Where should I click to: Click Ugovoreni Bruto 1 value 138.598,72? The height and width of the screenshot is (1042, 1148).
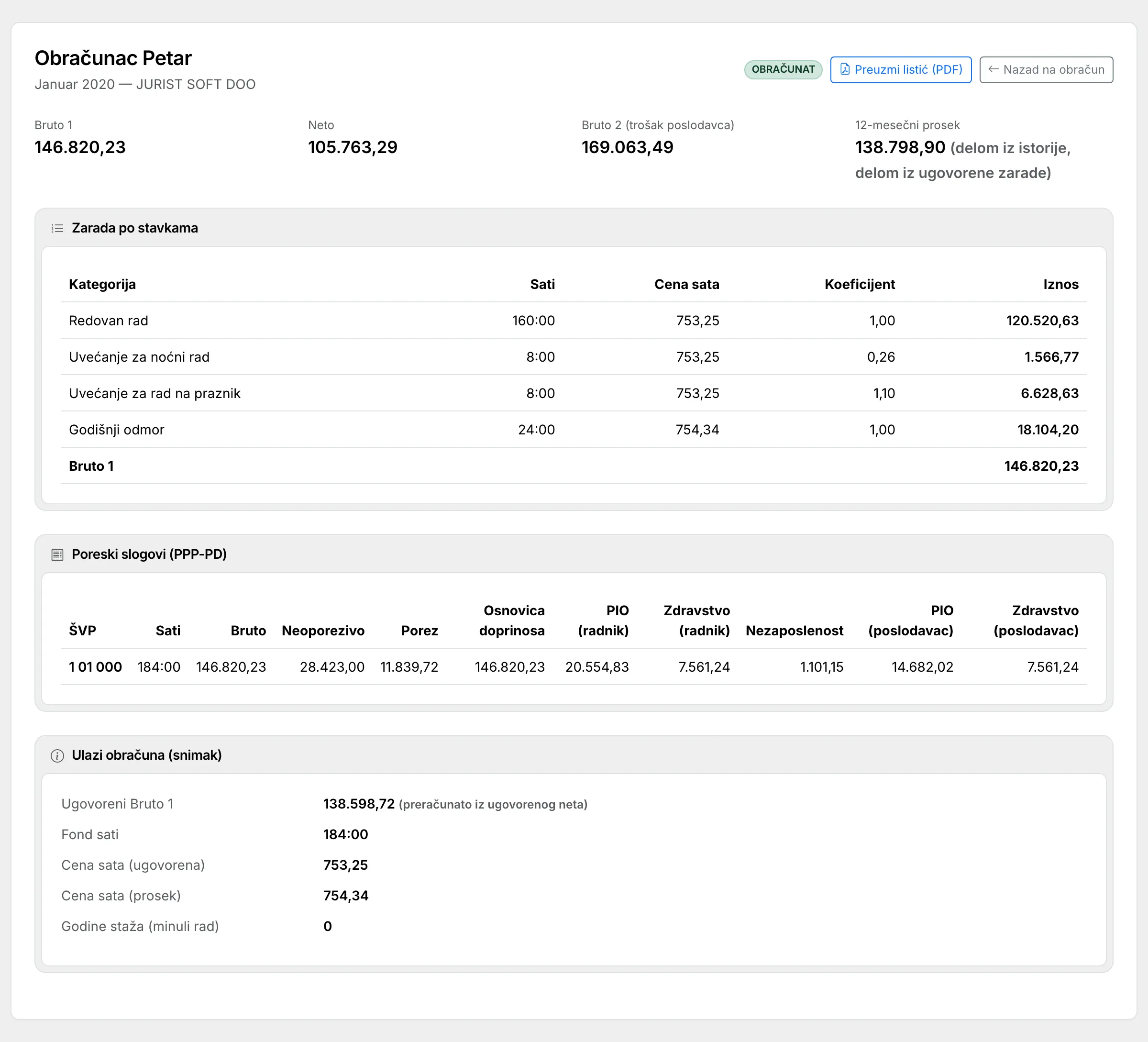click(359, 804)
